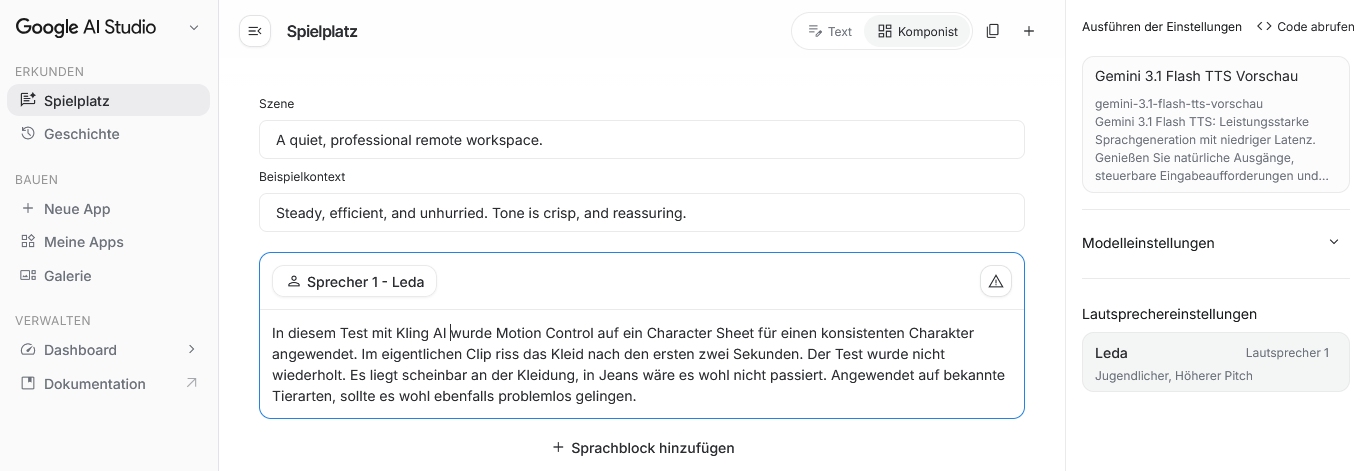
Task: Open the Gemini 3.1 Flash TTS Vorschau model card
Action: tap(1216, 124)
